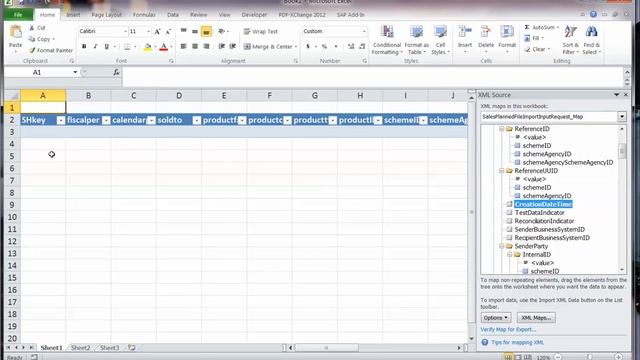
Task: Click the Accounting dollar format icon
Action: pyautogui.click(x=308, y=47)
